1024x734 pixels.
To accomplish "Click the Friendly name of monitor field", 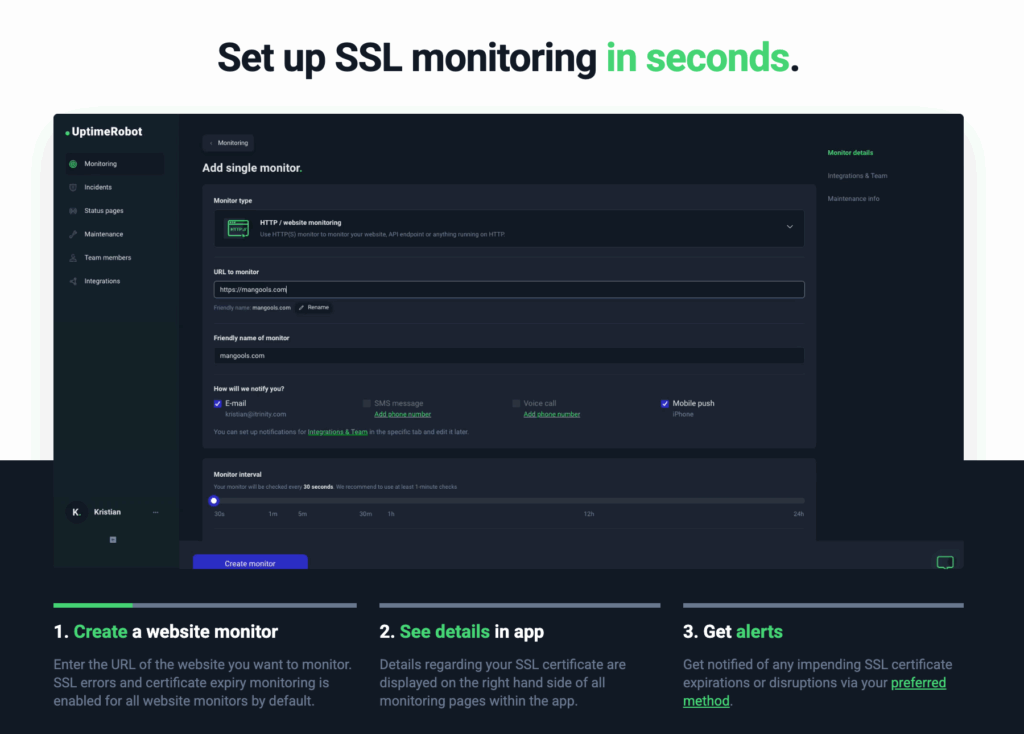I will pos(509,356).
